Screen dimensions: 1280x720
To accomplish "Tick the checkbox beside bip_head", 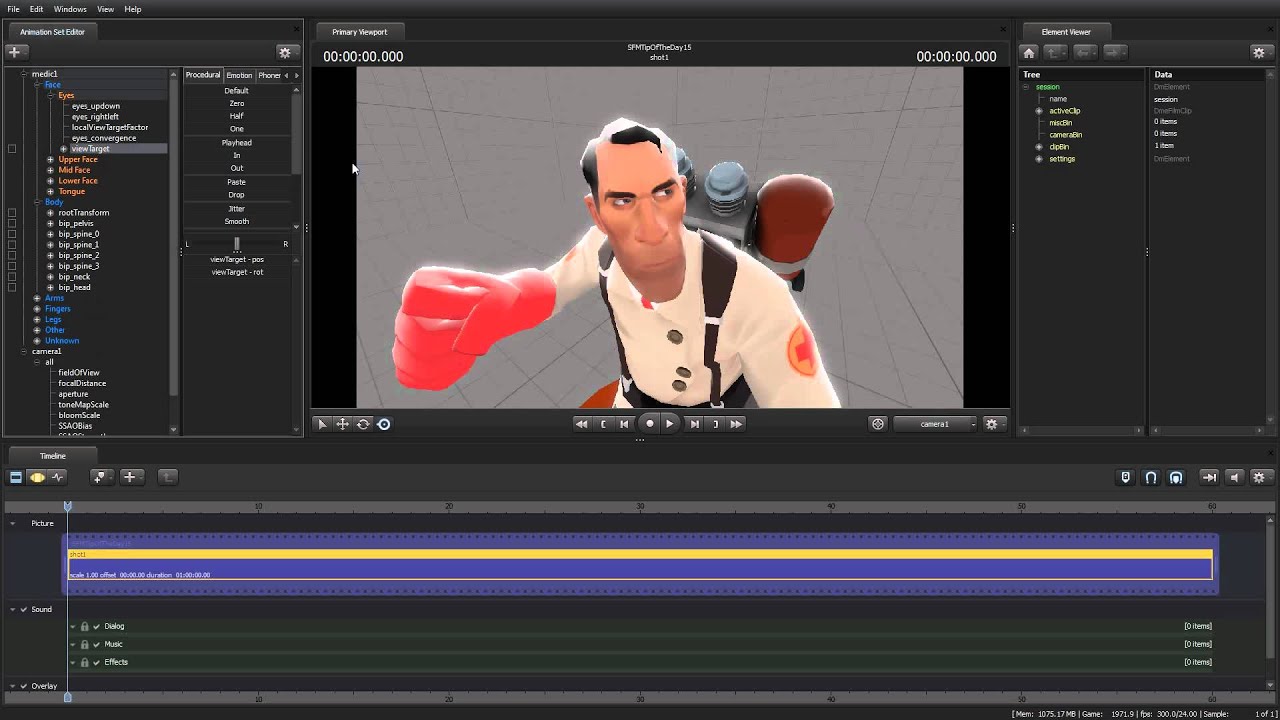I will [x=12, y=288].
